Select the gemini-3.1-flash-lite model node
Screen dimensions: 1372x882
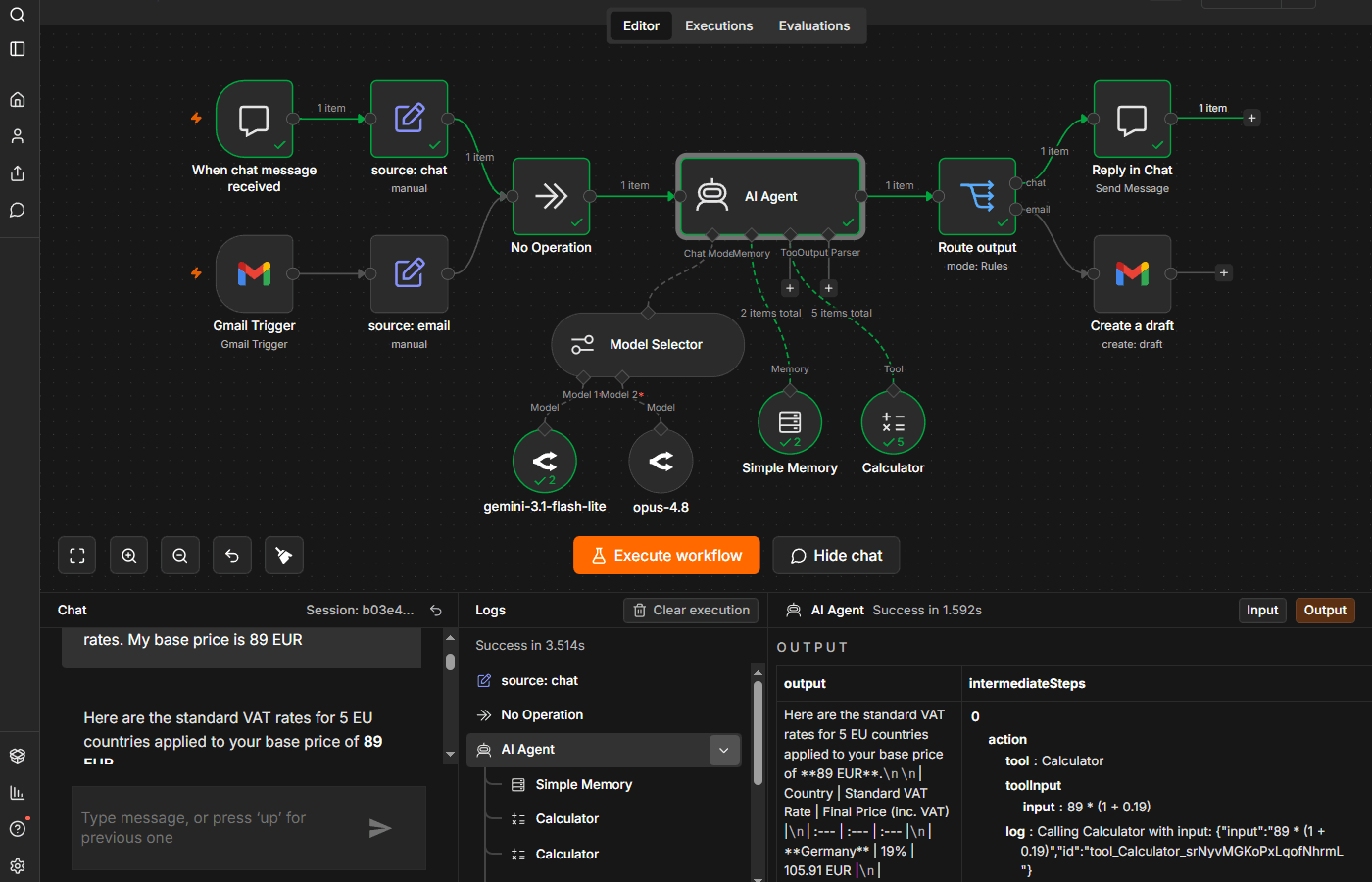click(x=545, y=461)
